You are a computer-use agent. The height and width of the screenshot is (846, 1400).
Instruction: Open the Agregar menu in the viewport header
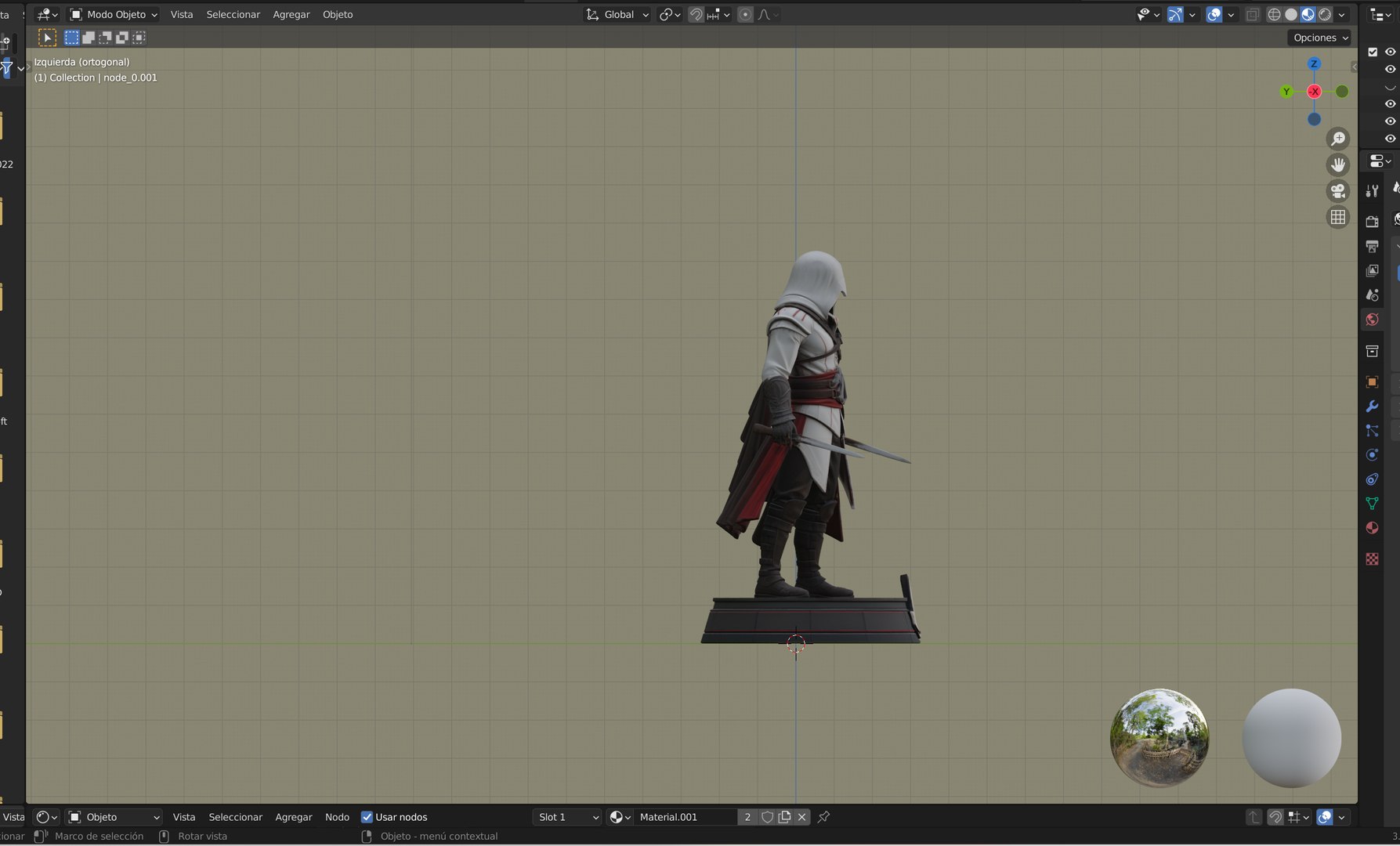[291, 15]
